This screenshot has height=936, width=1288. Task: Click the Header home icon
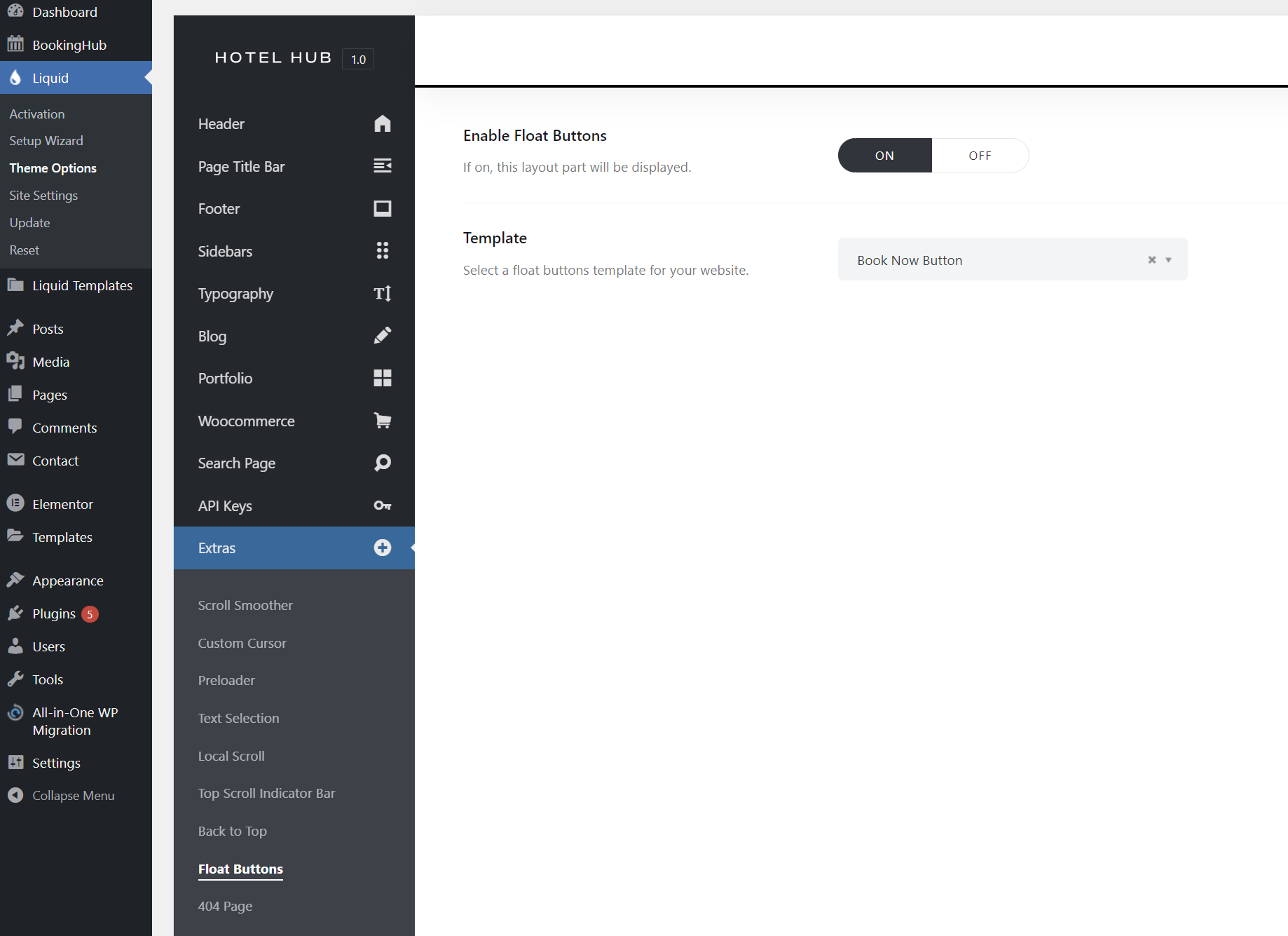pyautogui.click(x=382, y=124)
